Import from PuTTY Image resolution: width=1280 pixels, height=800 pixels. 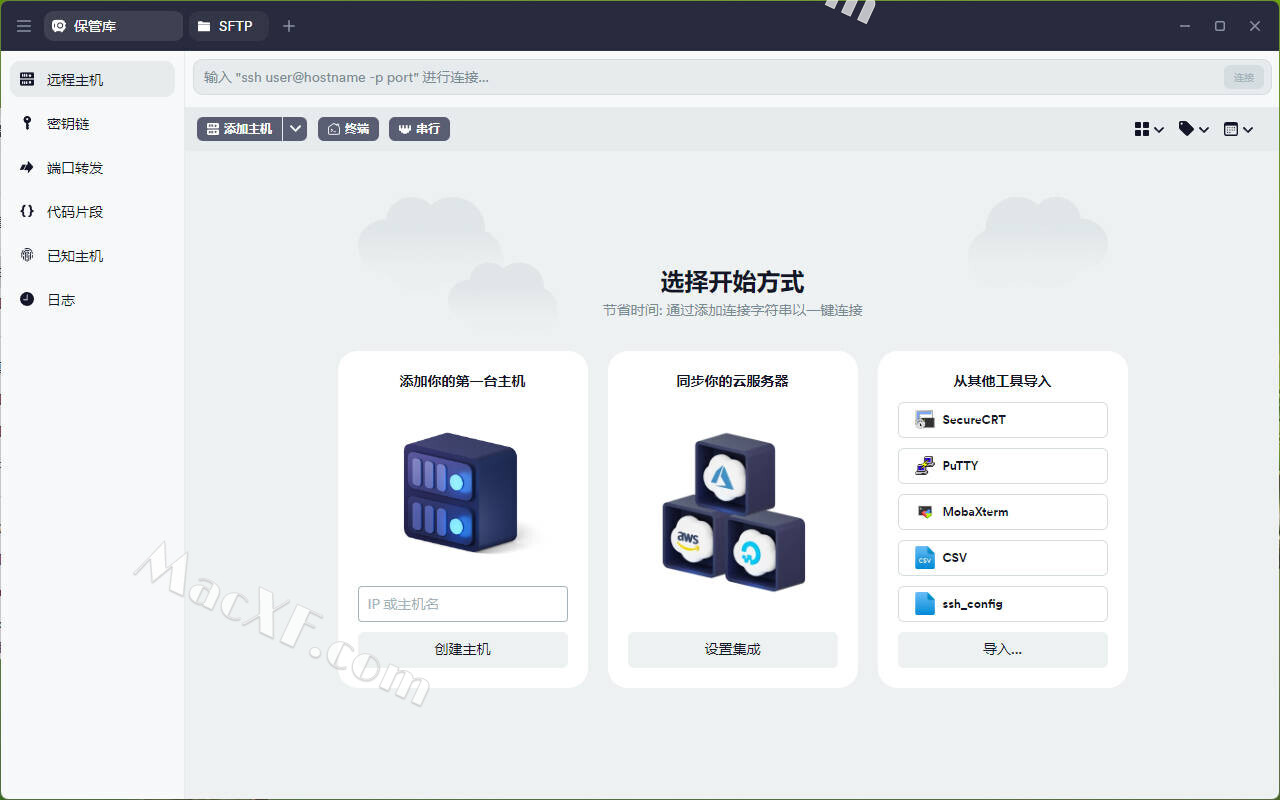(1003, 466)
